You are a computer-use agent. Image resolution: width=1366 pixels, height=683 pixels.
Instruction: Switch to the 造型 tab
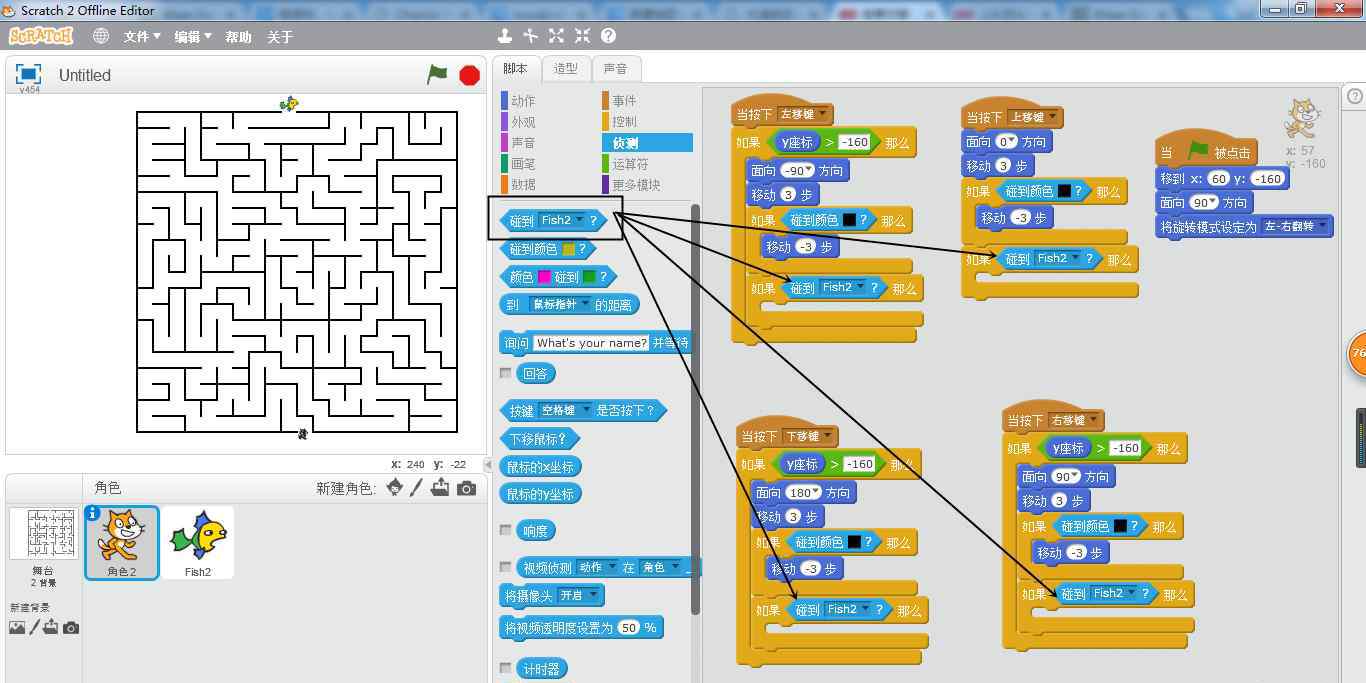coord(565,68)
